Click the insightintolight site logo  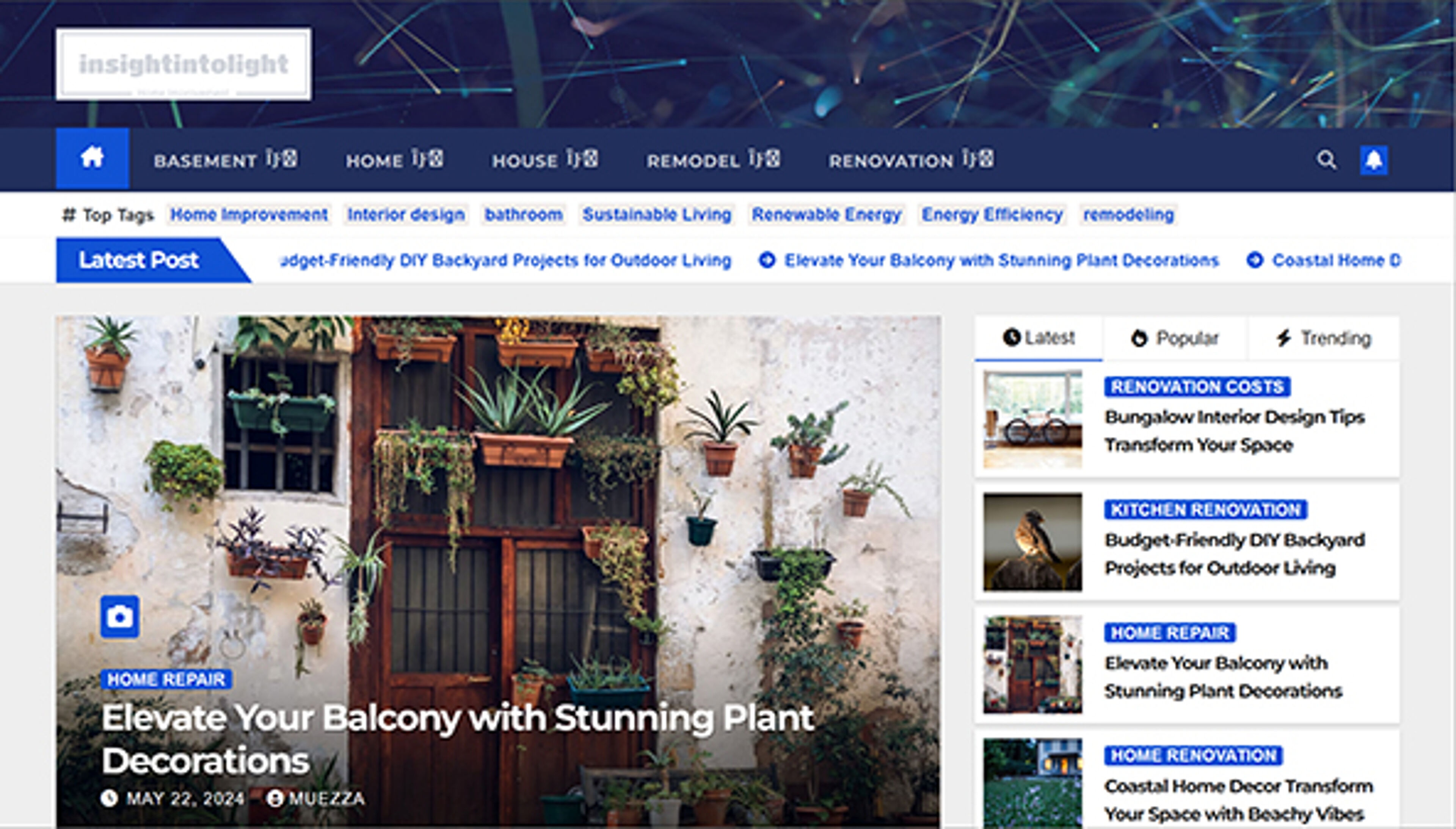point(183,64)
